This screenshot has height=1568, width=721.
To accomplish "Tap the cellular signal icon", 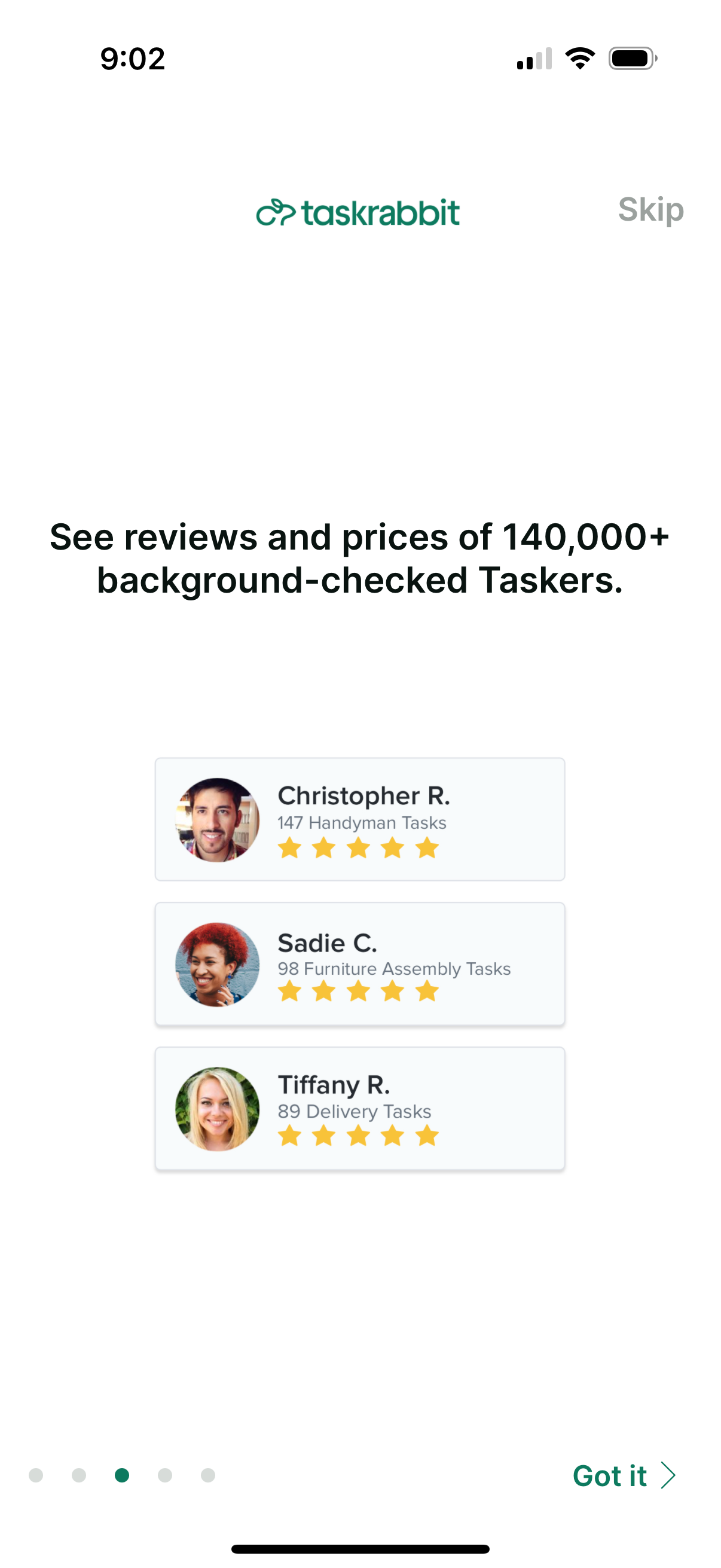I will [535, 58].
